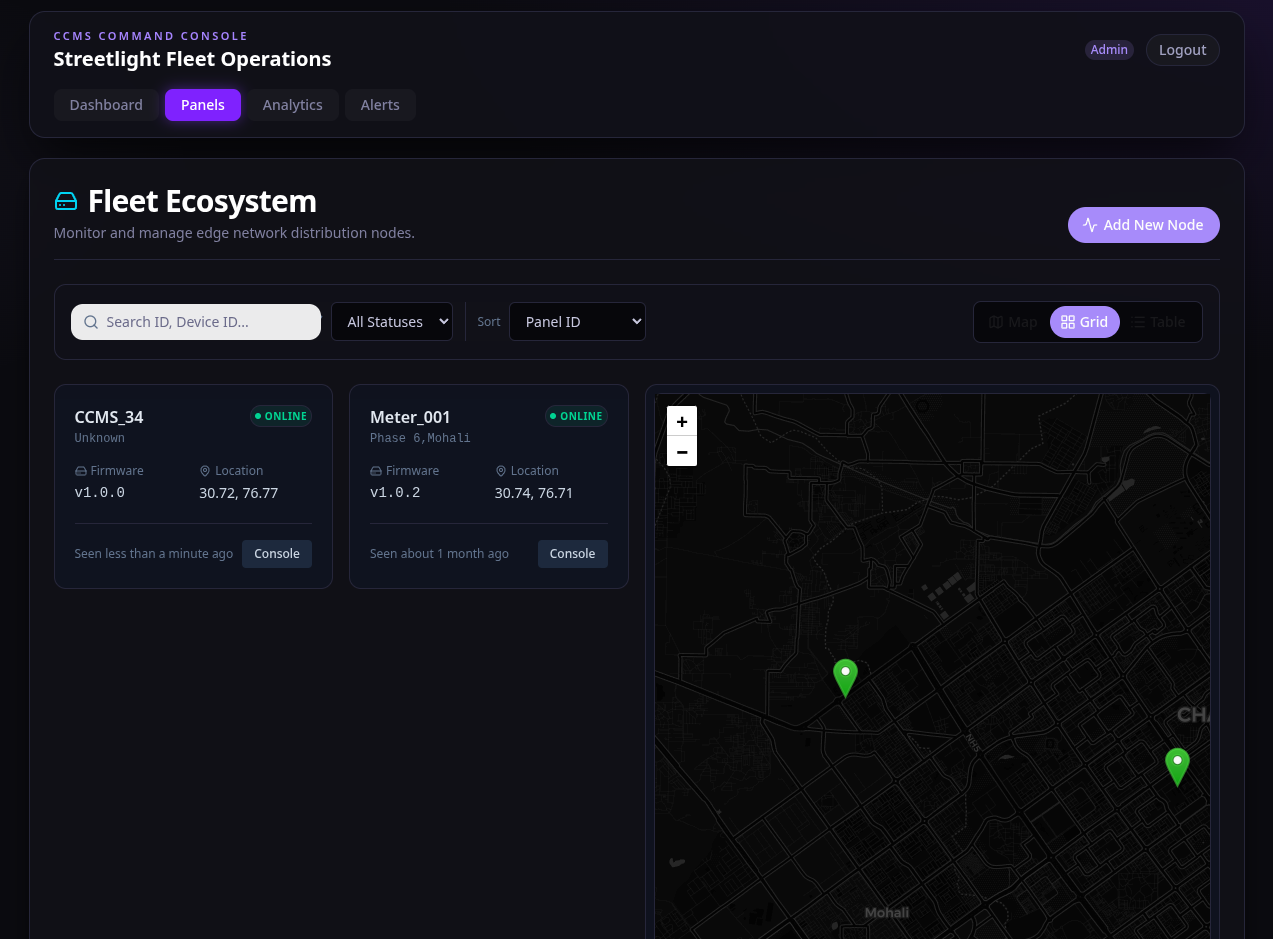The image size is (1273, 939).
Task: Click 'Seen about 1 month ago' text
Action: click(439, 554)
